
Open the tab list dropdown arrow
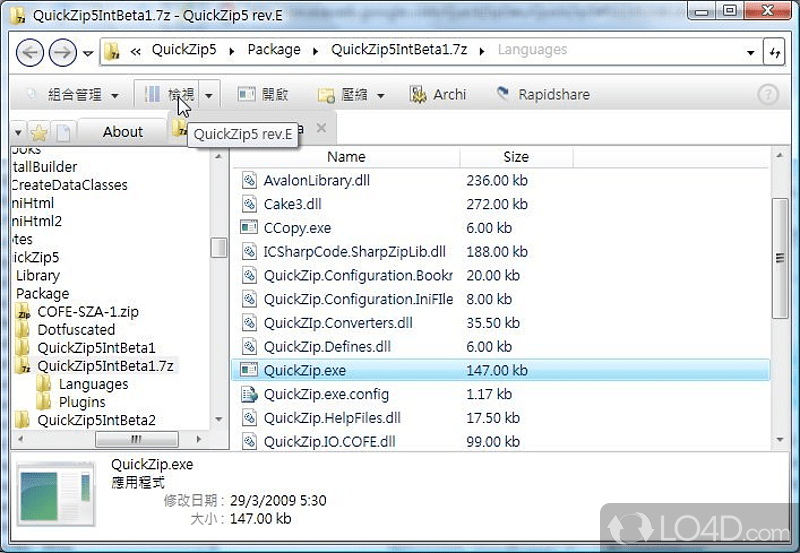(x=18, y=133)
